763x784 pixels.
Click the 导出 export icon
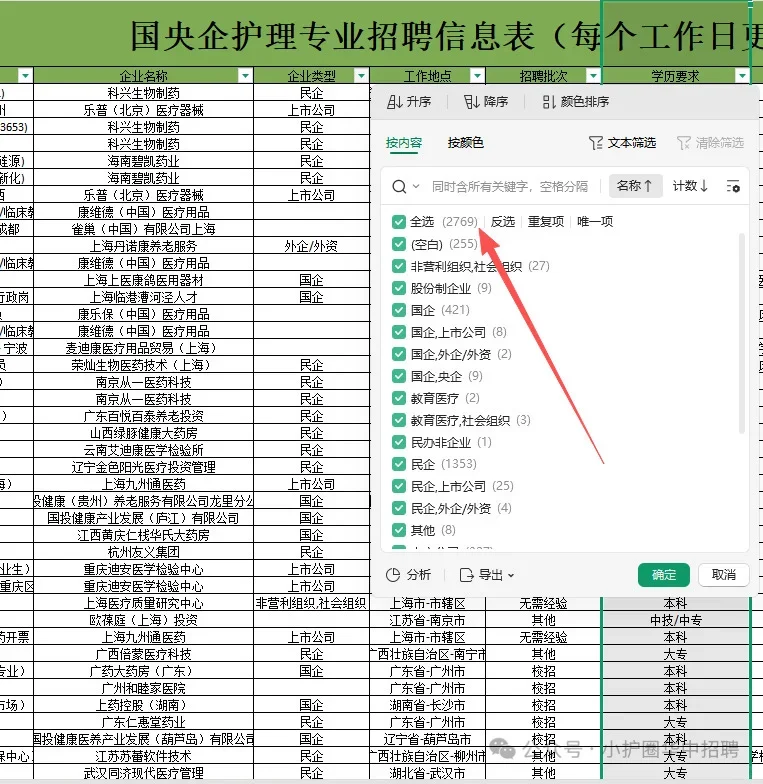click(466, 575)
